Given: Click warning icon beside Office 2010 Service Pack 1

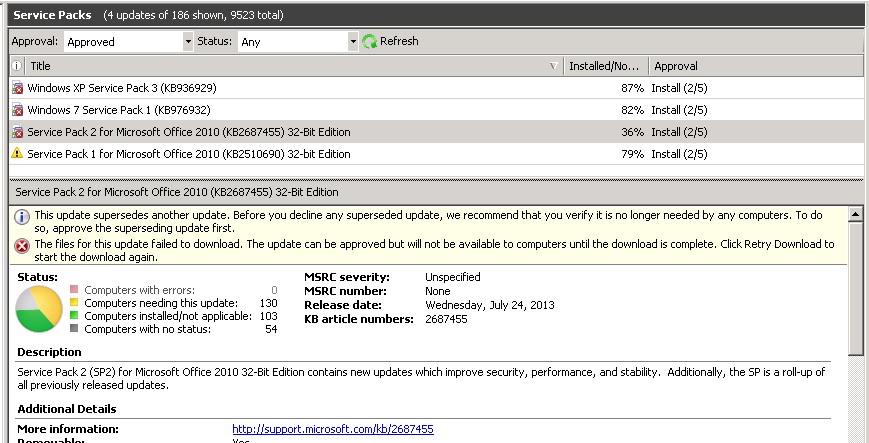Looking at the screenshot, I should (x=17, y=154).
